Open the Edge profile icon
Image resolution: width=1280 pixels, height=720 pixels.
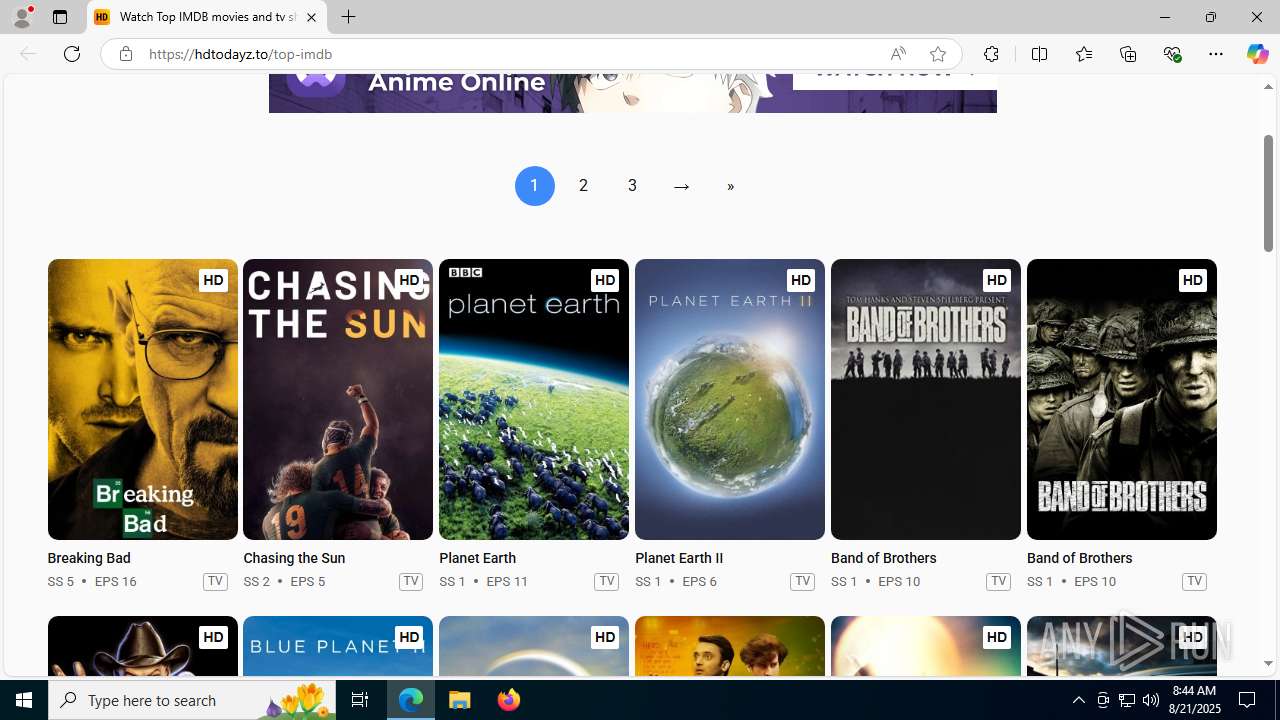(21, 17)
